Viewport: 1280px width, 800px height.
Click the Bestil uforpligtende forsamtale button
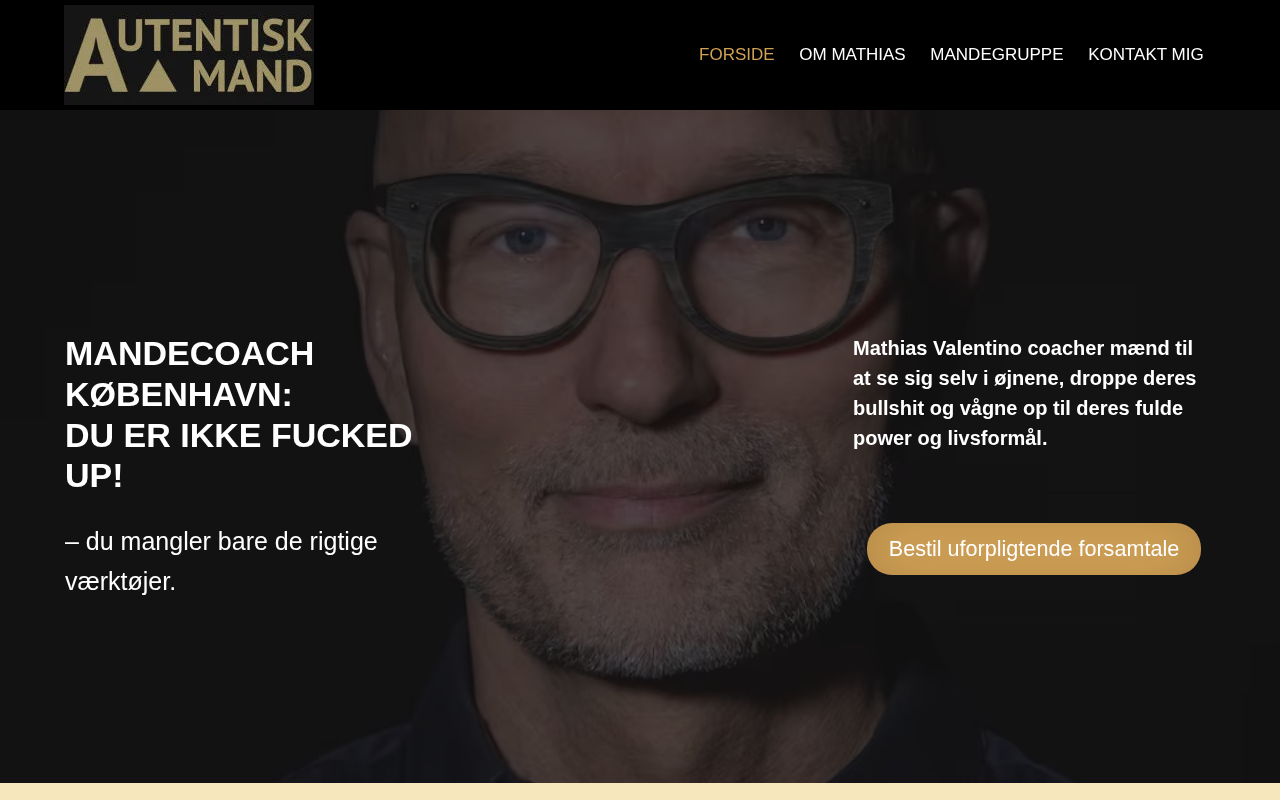(x=1034, y=549)
